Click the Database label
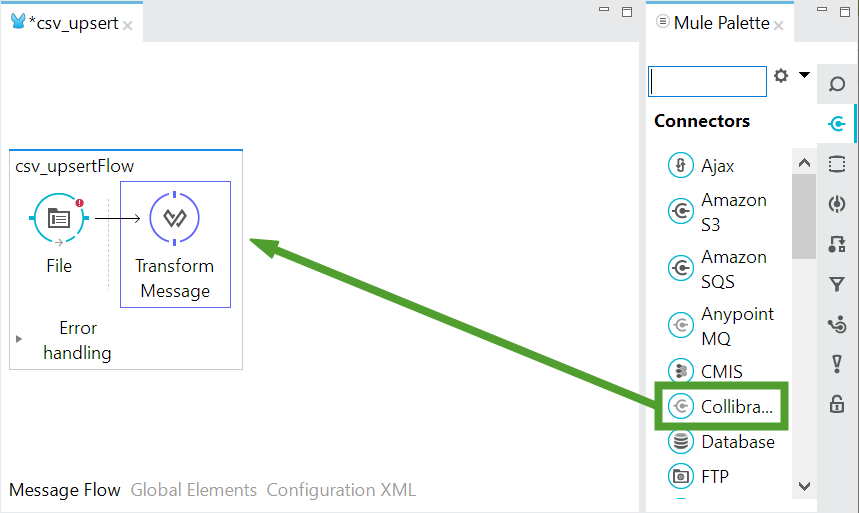 pos(738,442)
